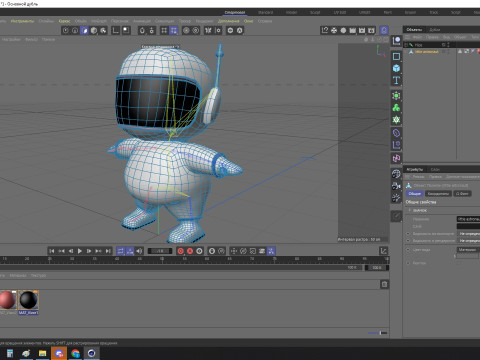Click the last clapperboard render settings icon
The width and height of the screenshot is (480, 360).
click(371, 30)
